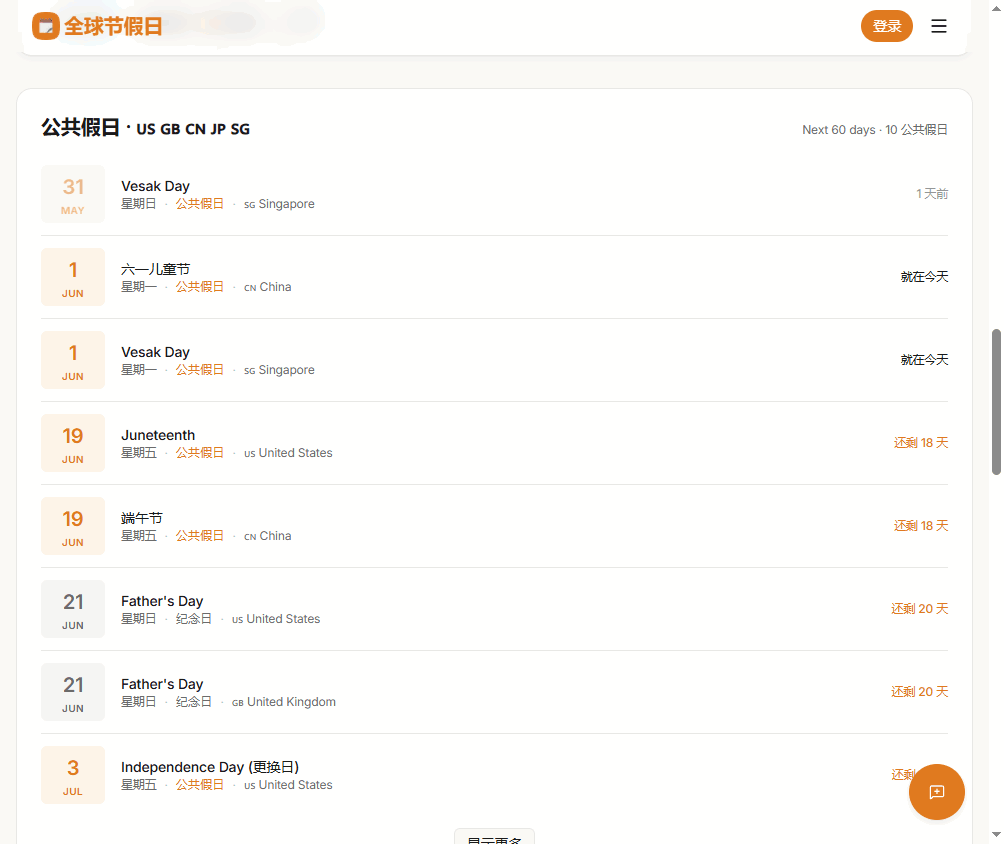Open Vesak Day on 31 May

[x=156, y=186]
